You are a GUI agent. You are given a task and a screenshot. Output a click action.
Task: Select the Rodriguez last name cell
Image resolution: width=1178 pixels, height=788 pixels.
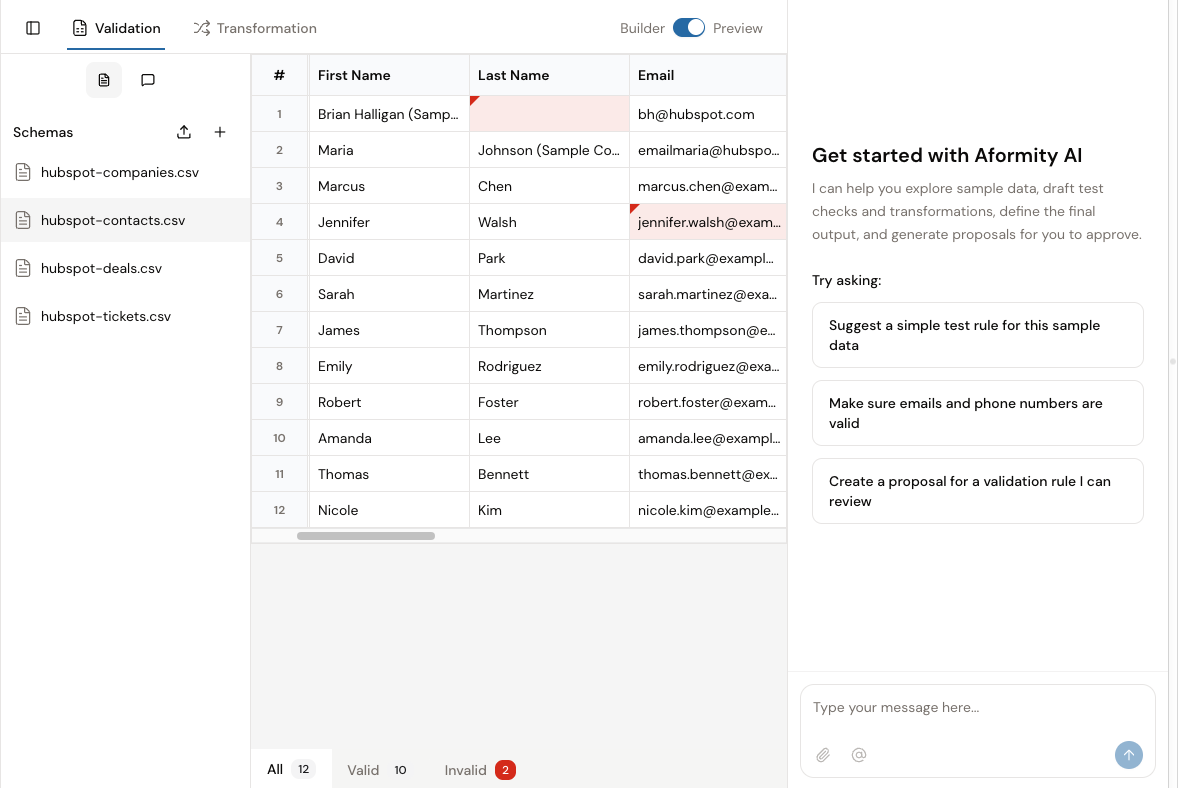point(548,367)
